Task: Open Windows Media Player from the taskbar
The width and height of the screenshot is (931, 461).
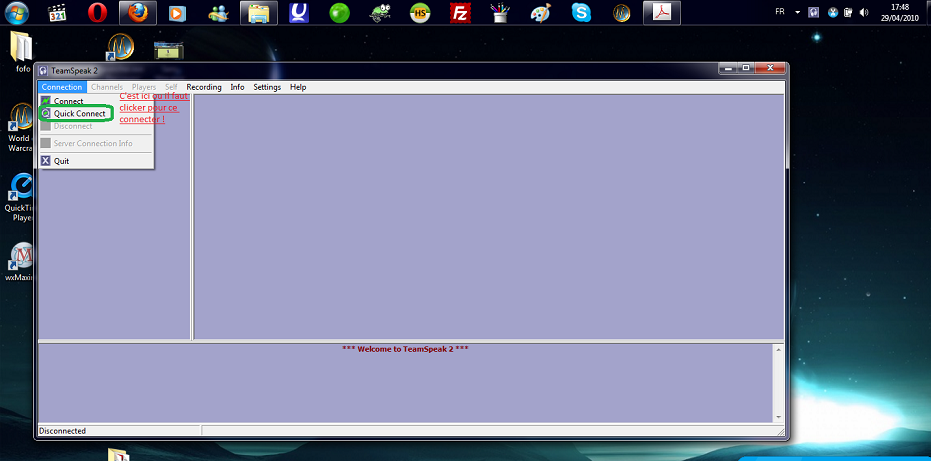Action: click(177, 12)
